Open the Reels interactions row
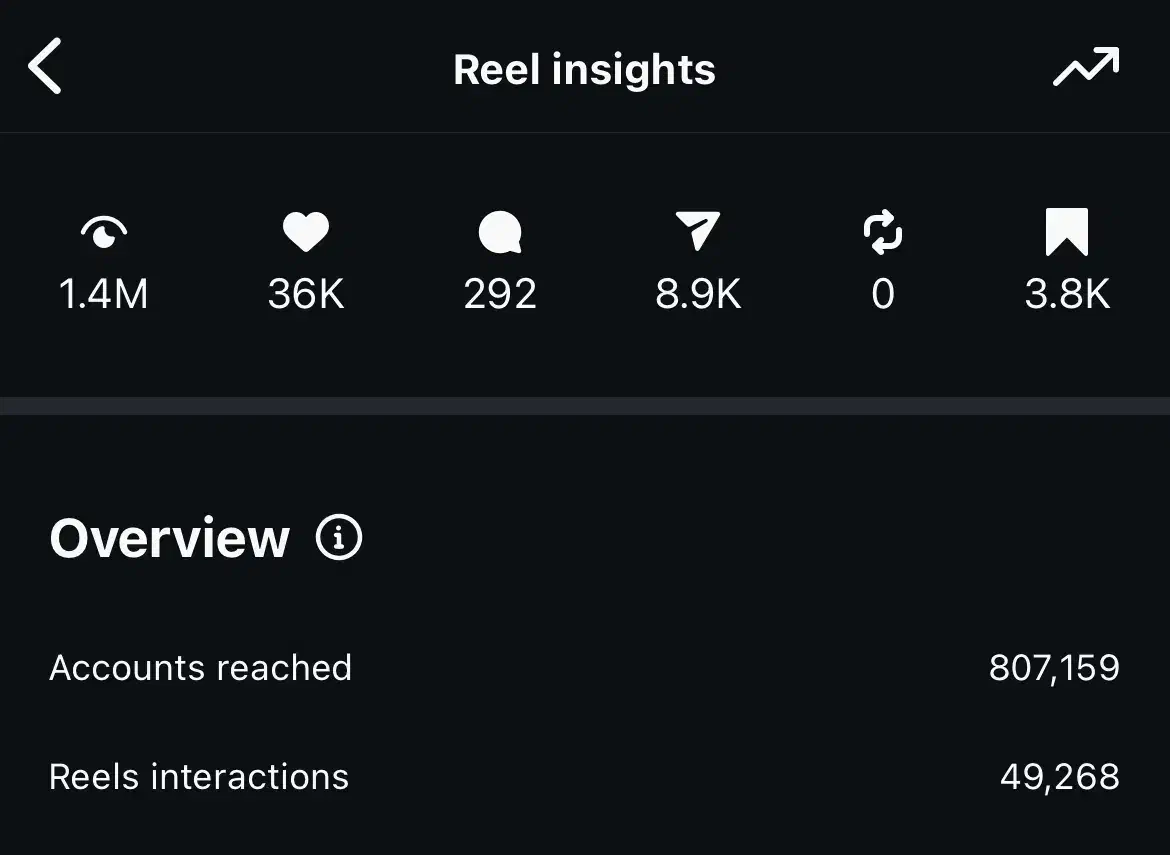This screenshot has width=1170, height=855. tap(199, 777)
